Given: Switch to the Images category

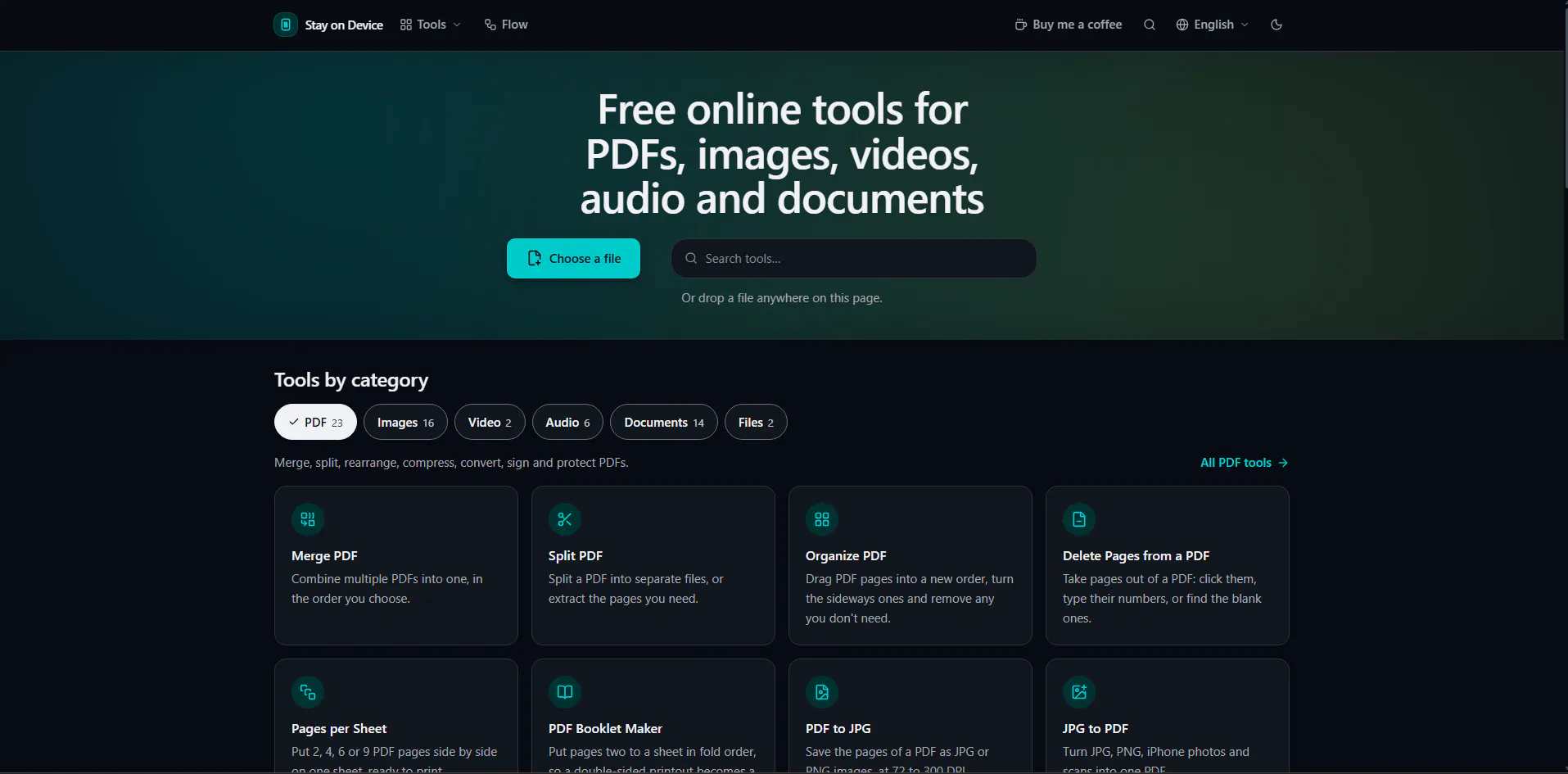Looking at the screenshot, I should coord(405,422).
